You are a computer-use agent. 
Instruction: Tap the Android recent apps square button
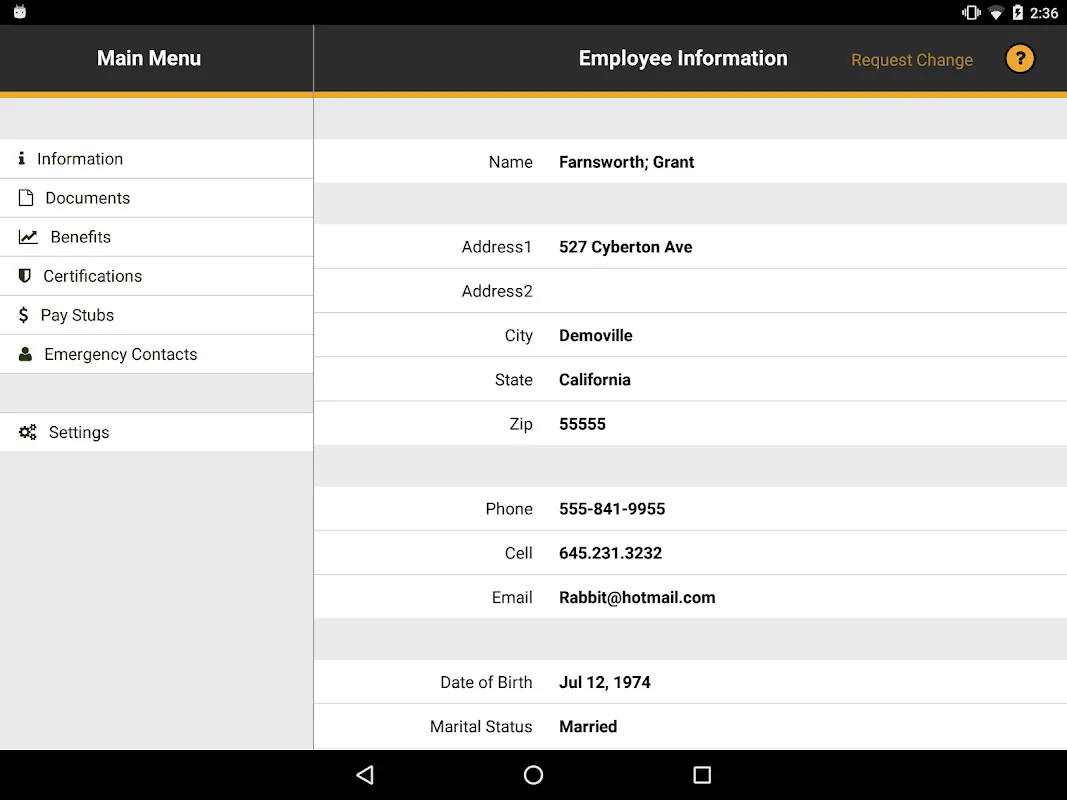[x=702, y=775]
